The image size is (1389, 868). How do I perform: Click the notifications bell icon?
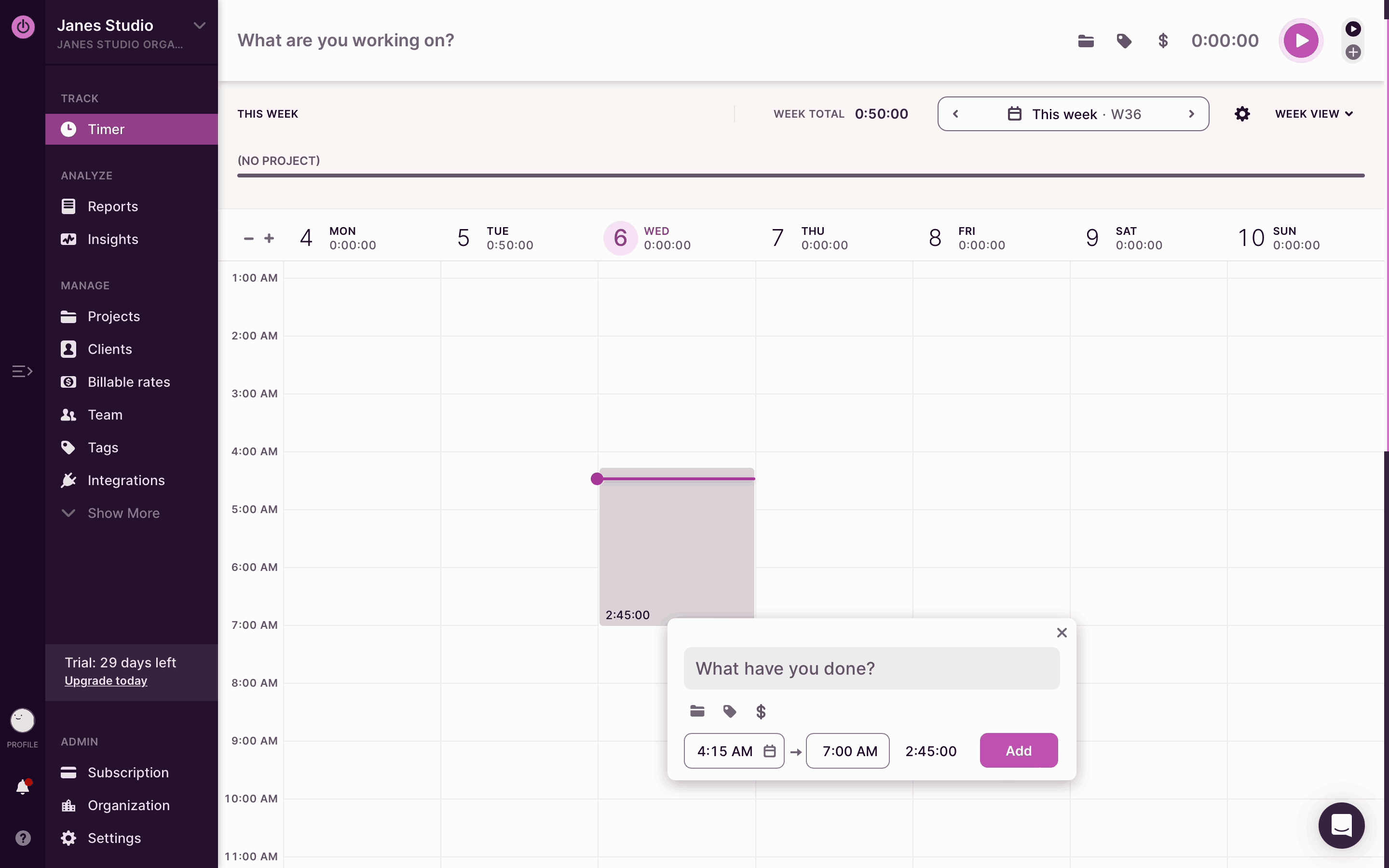pyautogui.click(x=23, y=787)
